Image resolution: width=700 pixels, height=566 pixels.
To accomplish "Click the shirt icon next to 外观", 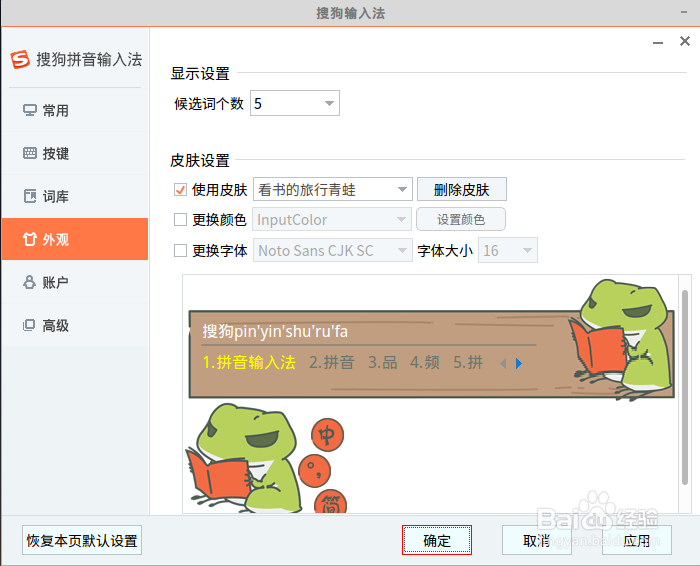I will click(29, 239).
